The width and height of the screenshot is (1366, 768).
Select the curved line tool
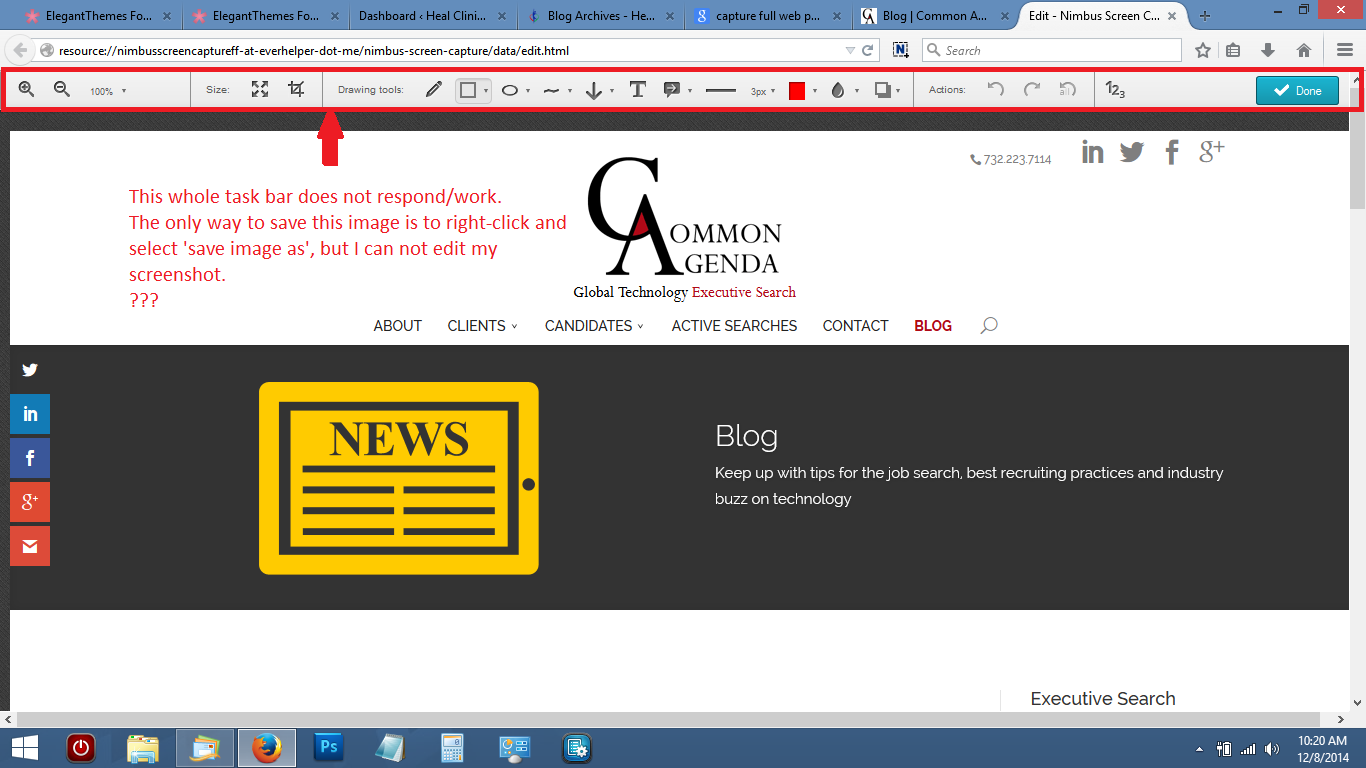(x=551, y=90)
